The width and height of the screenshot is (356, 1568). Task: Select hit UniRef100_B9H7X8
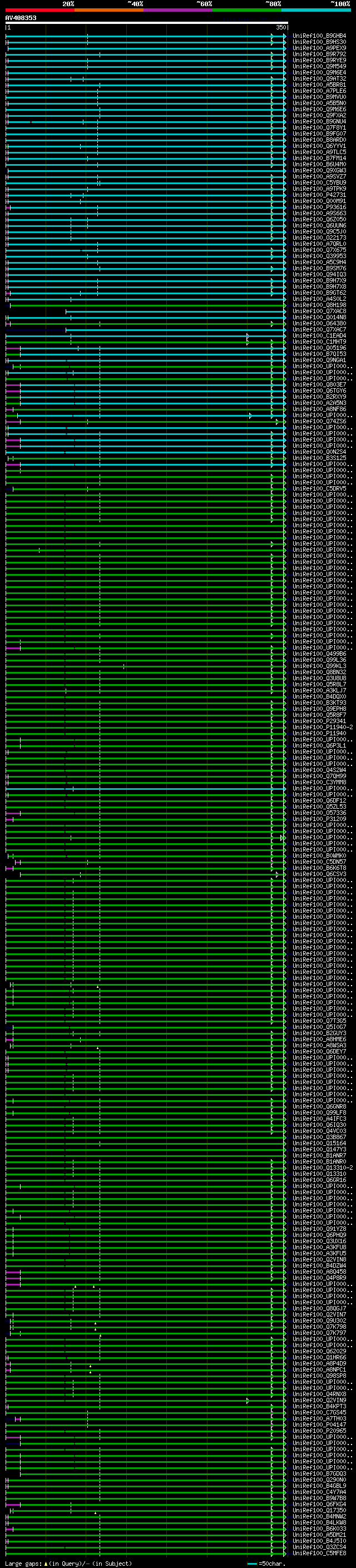(x=319, y=286)
